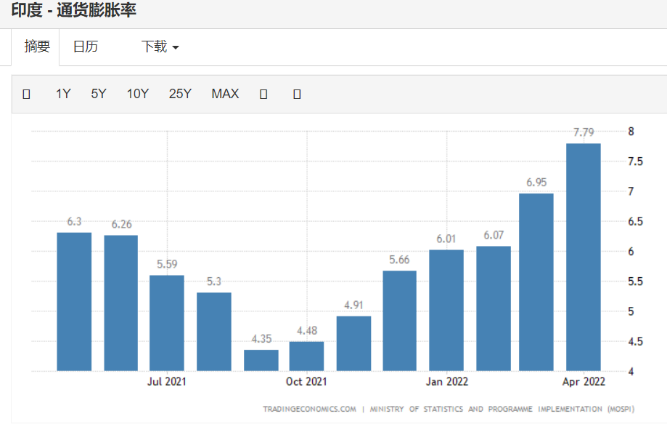The width and height of the screenshot is (668, 435).
Task: Click the Oct 2021 axis label
Action: click(x=306, y=381)
